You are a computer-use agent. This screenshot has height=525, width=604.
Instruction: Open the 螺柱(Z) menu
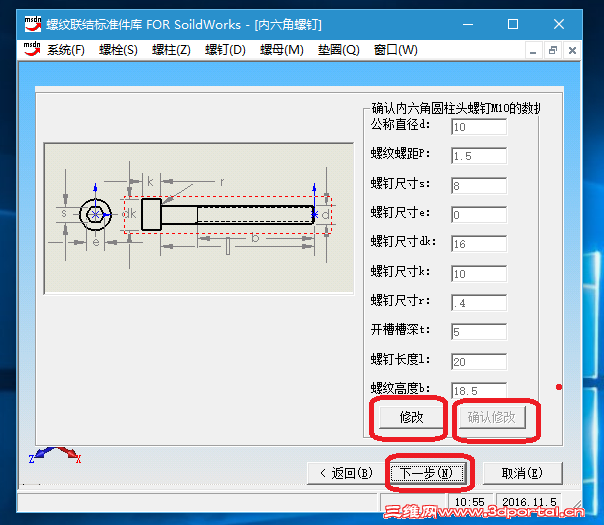click(x=171, y=50)
